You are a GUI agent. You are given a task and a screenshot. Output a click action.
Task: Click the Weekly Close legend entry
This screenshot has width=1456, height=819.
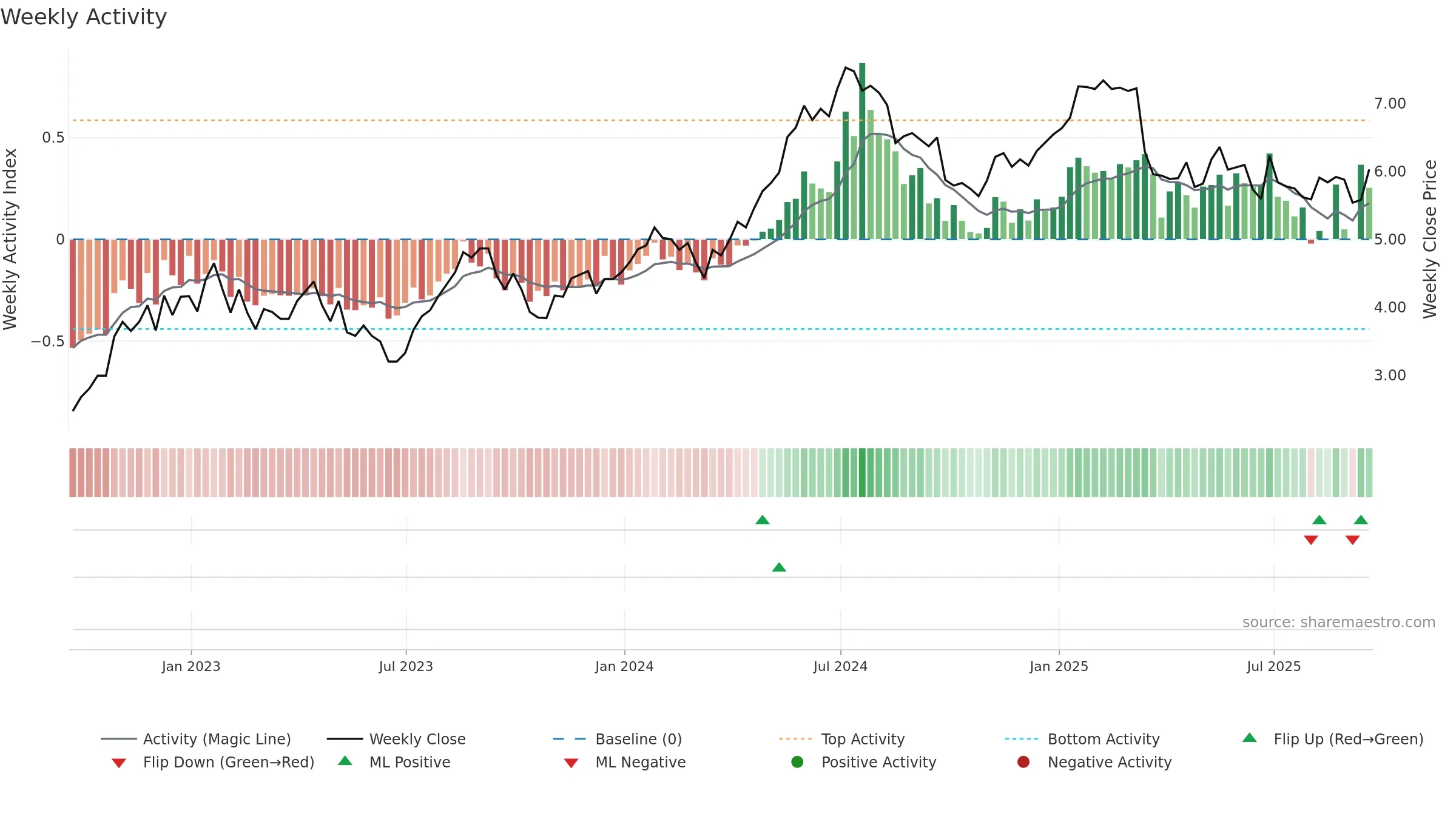pos(396,739)
